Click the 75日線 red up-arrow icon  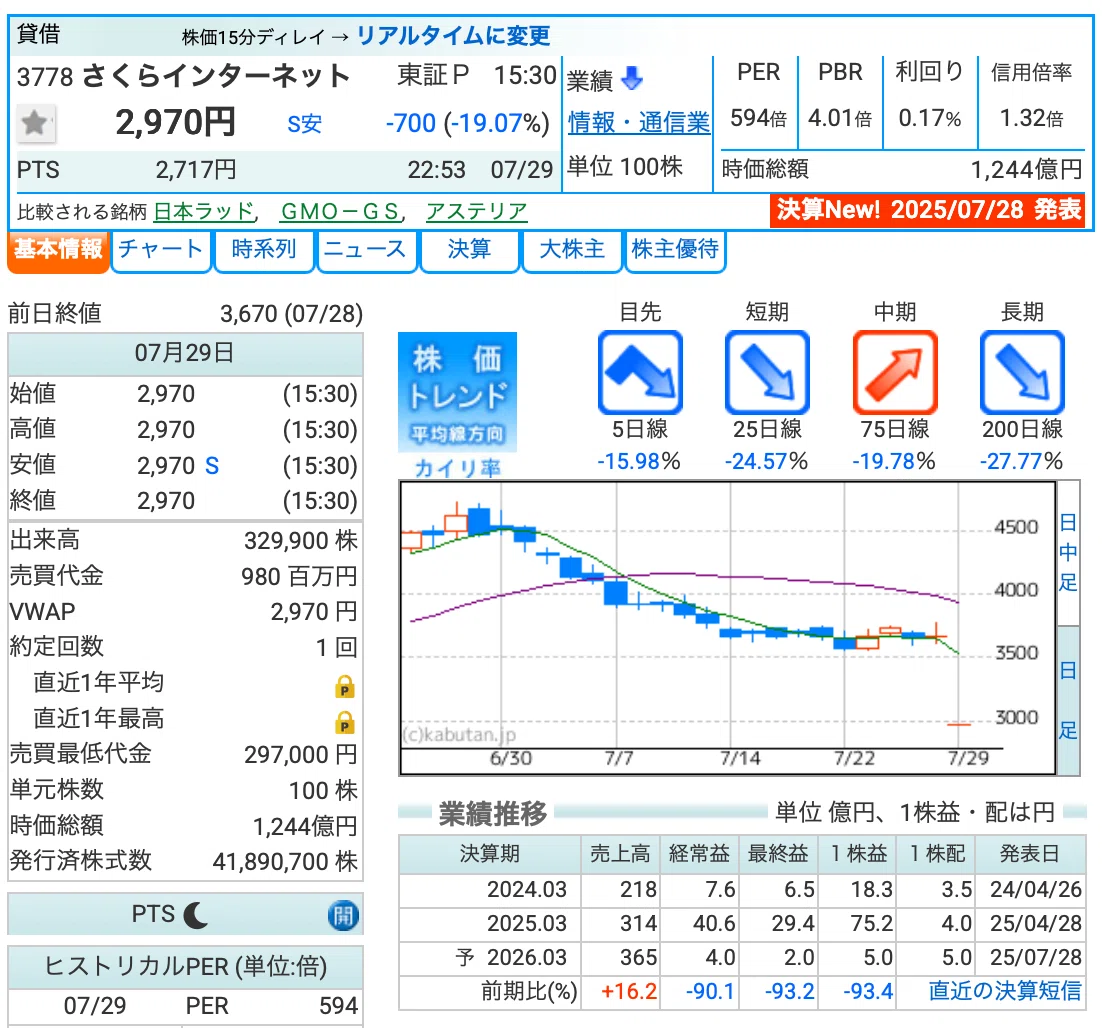point(895,372)
